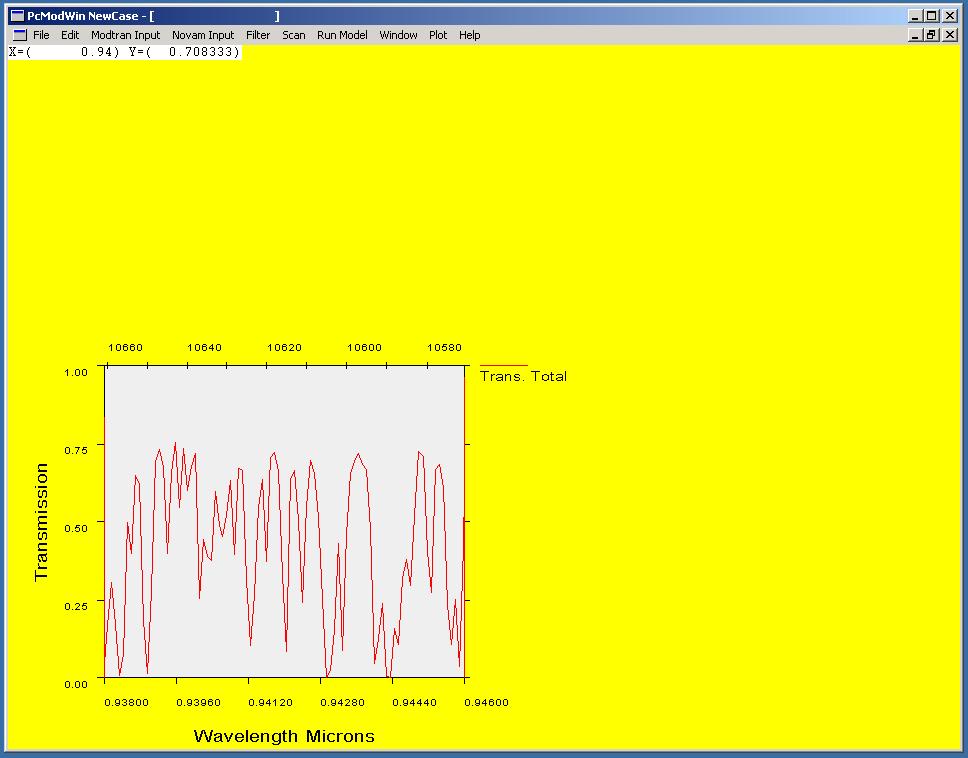Screen dimensions: 968x758
Task: Click the 0.93800 wavelength tick label
Action: pyautogui.click(x=127, y=702)
